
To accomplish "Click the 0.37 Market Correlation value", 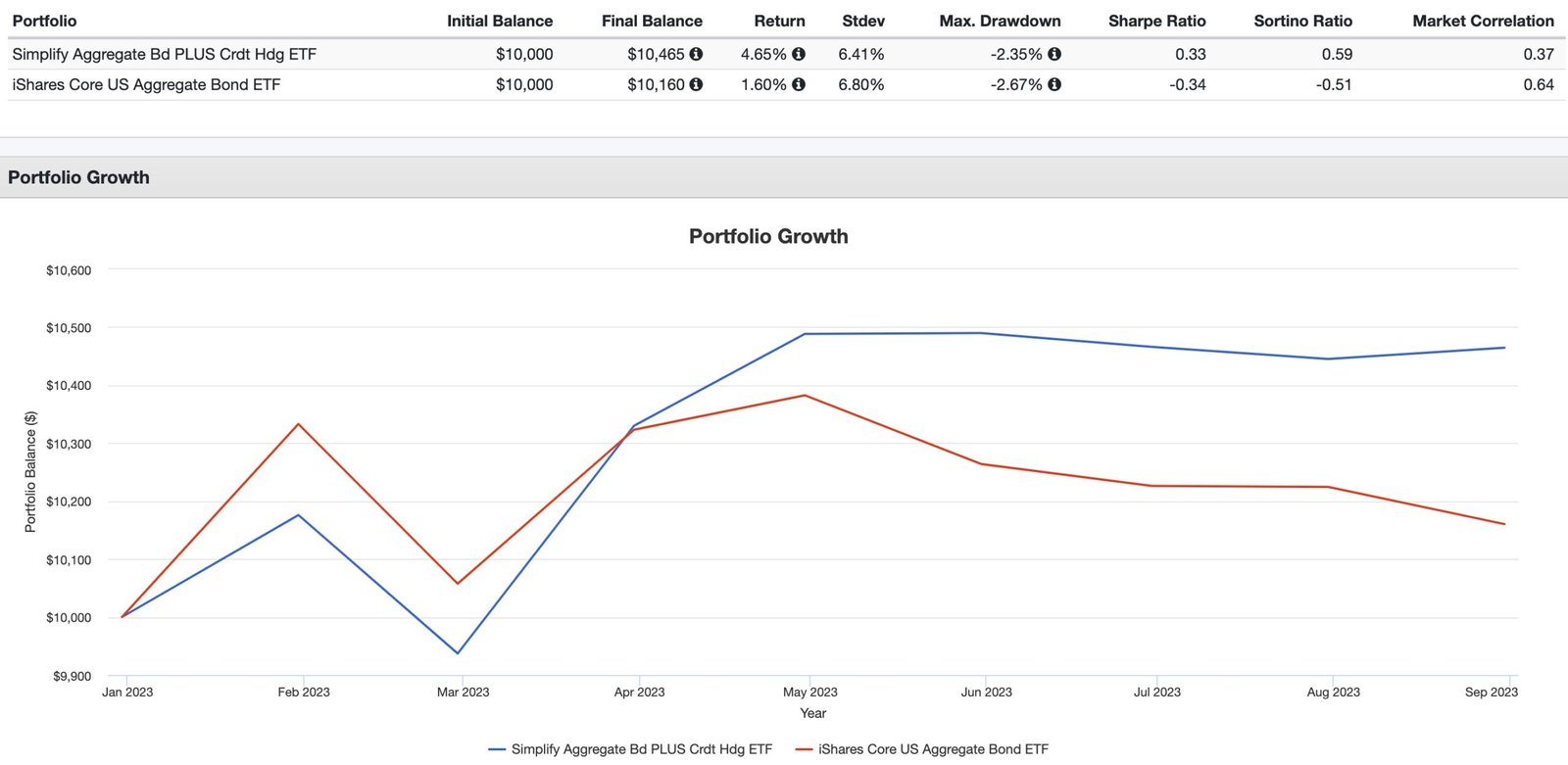I will point(1539,54).
